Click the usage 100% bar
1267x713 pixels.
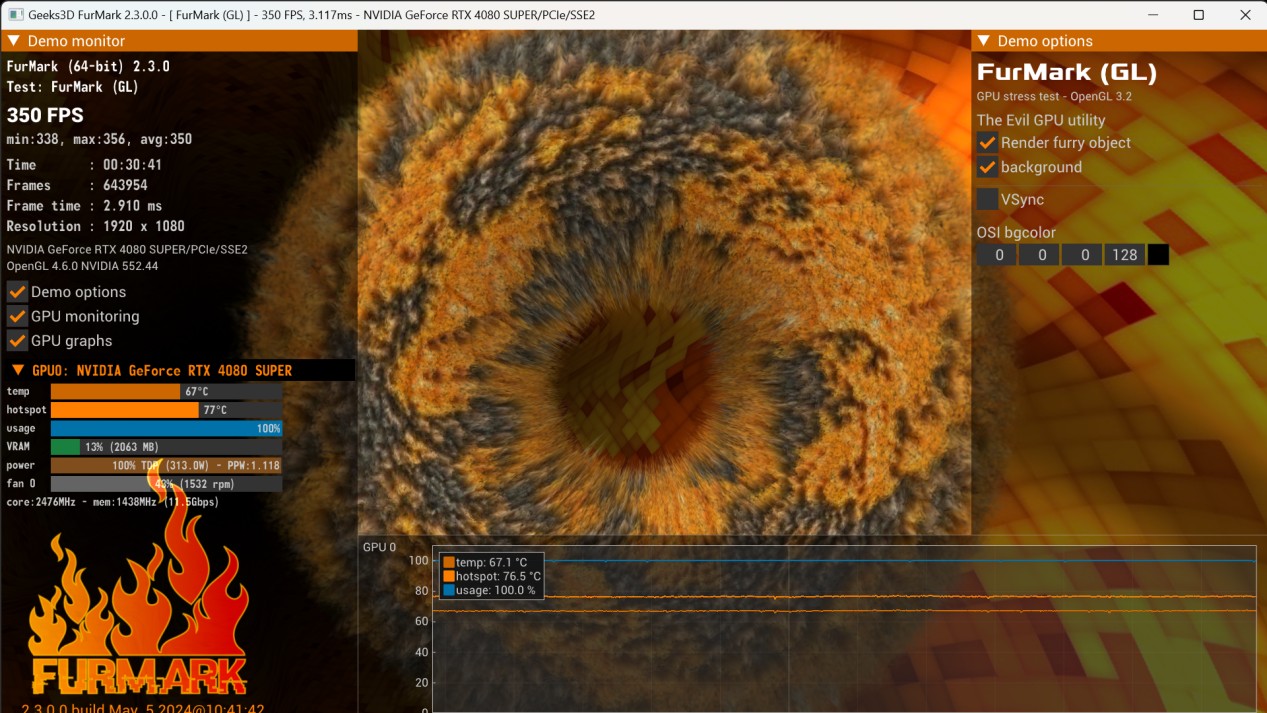coord(166,428)
